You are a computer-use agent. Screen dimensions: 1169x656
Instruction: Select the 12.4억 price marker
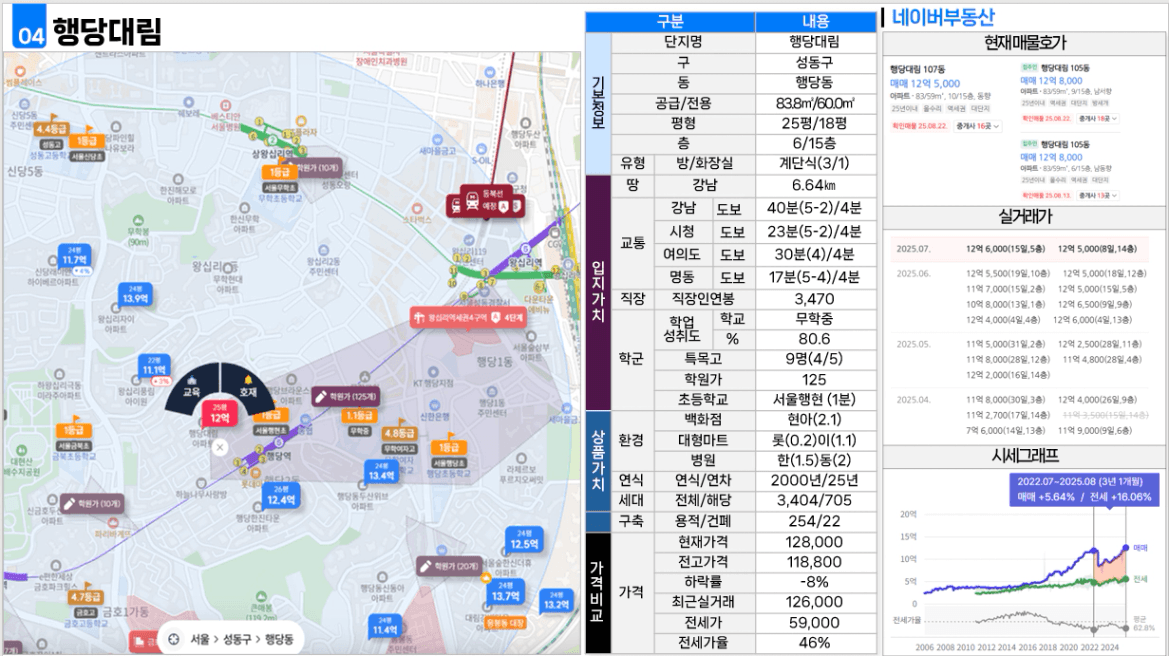[281, 496]
